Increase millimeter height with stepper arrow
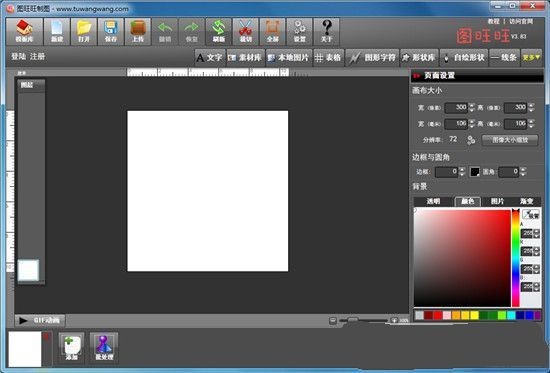 point(531,121)
